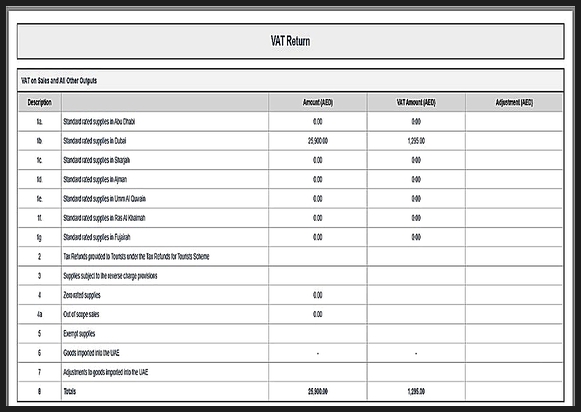This screenshot has height=412, width=581.
Task: Click row number 1a in Description column
Action: tap(40, 122)
